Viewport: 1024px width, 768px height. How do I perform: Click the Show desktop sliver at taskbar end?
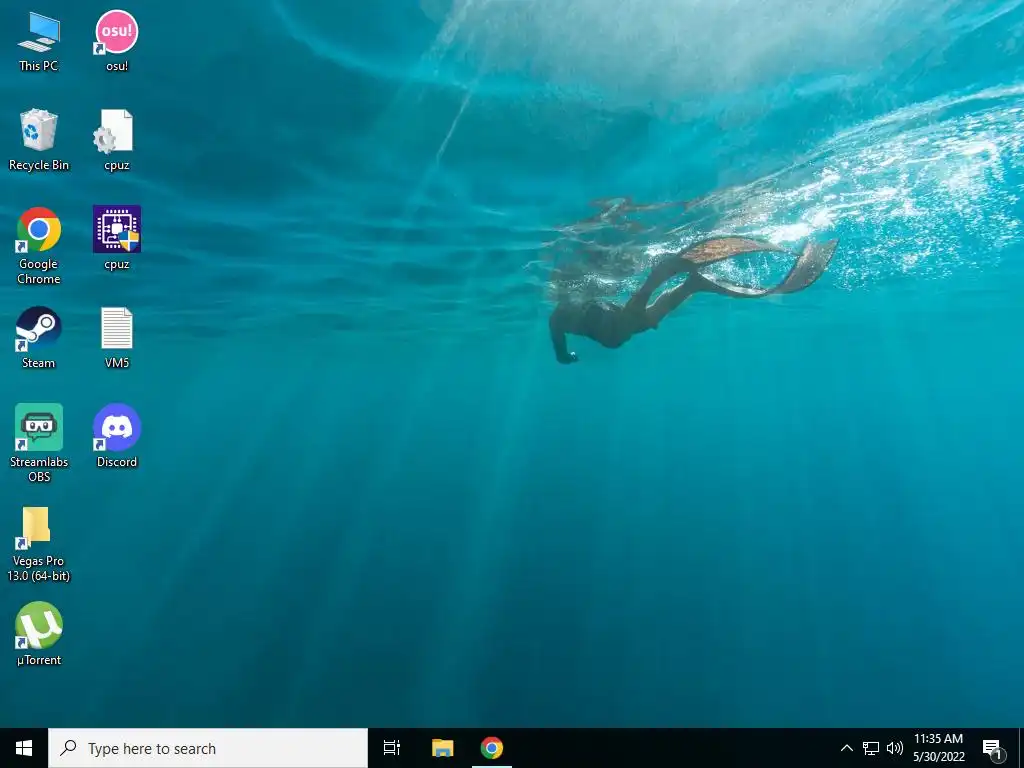(x=1021, y=748)
